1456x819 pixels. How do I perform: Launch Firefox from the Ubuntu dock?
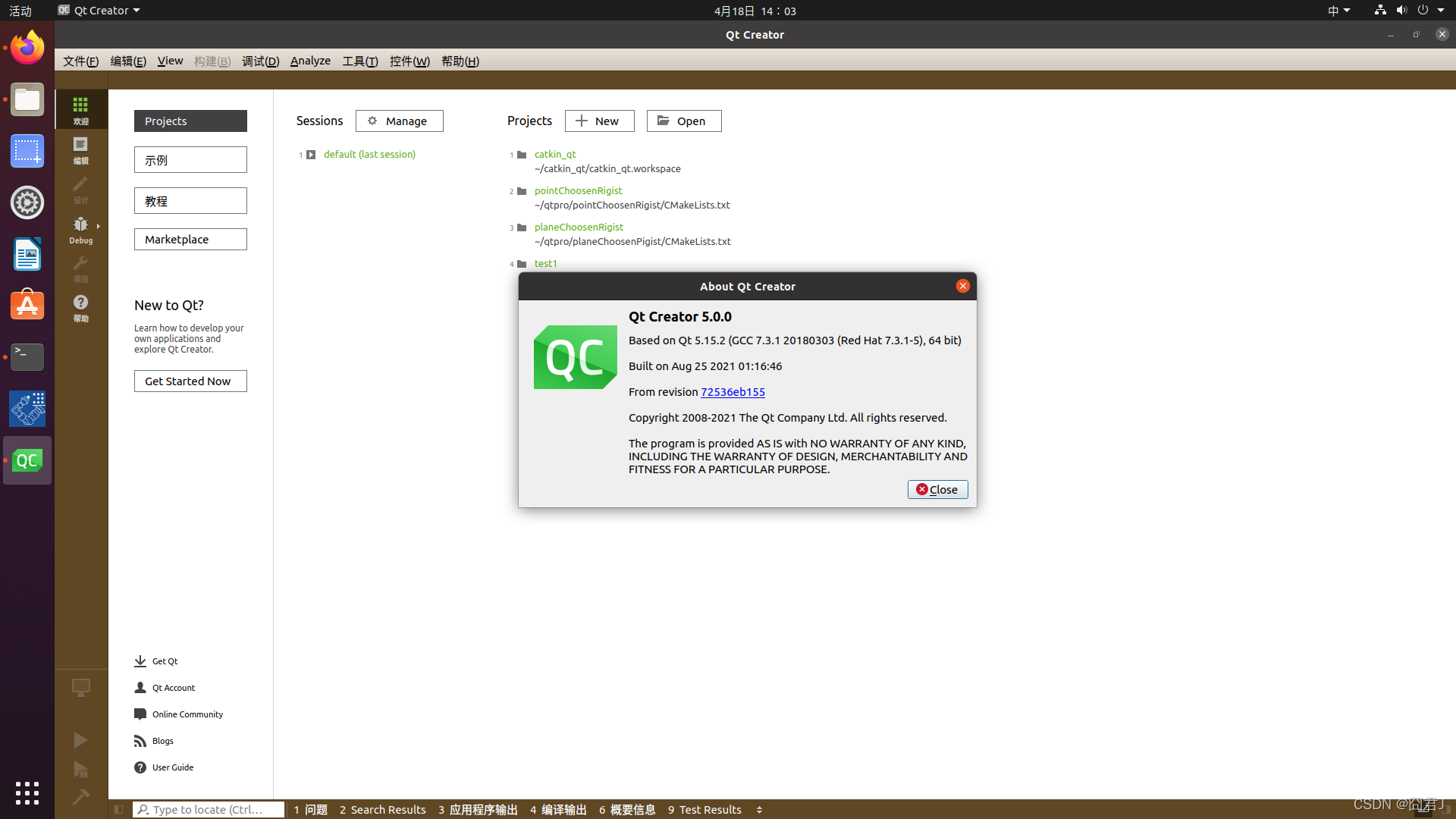pyautogui.click(x=27, y=49)
